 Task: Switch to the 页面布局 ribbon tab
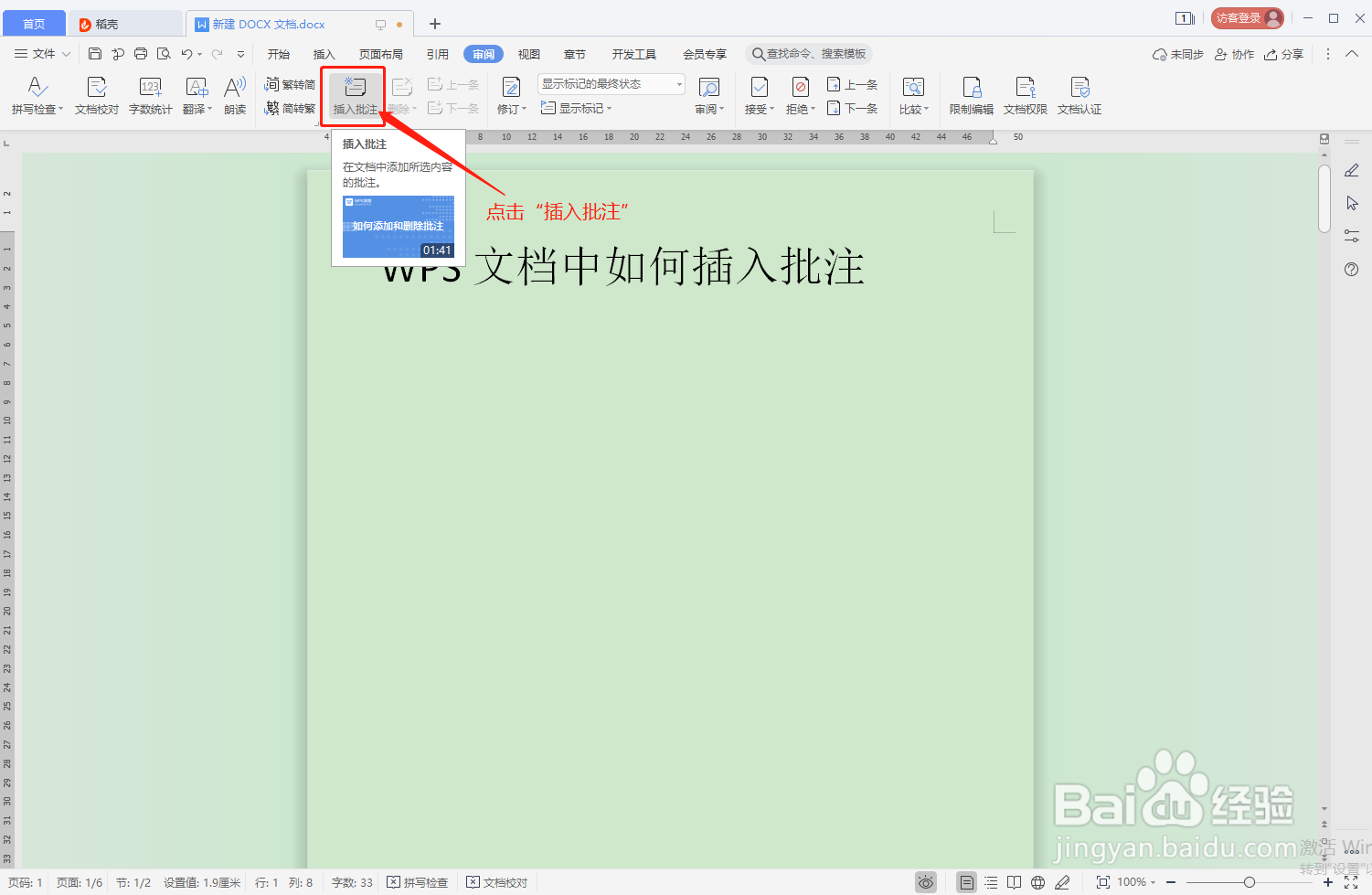[381, 54]
